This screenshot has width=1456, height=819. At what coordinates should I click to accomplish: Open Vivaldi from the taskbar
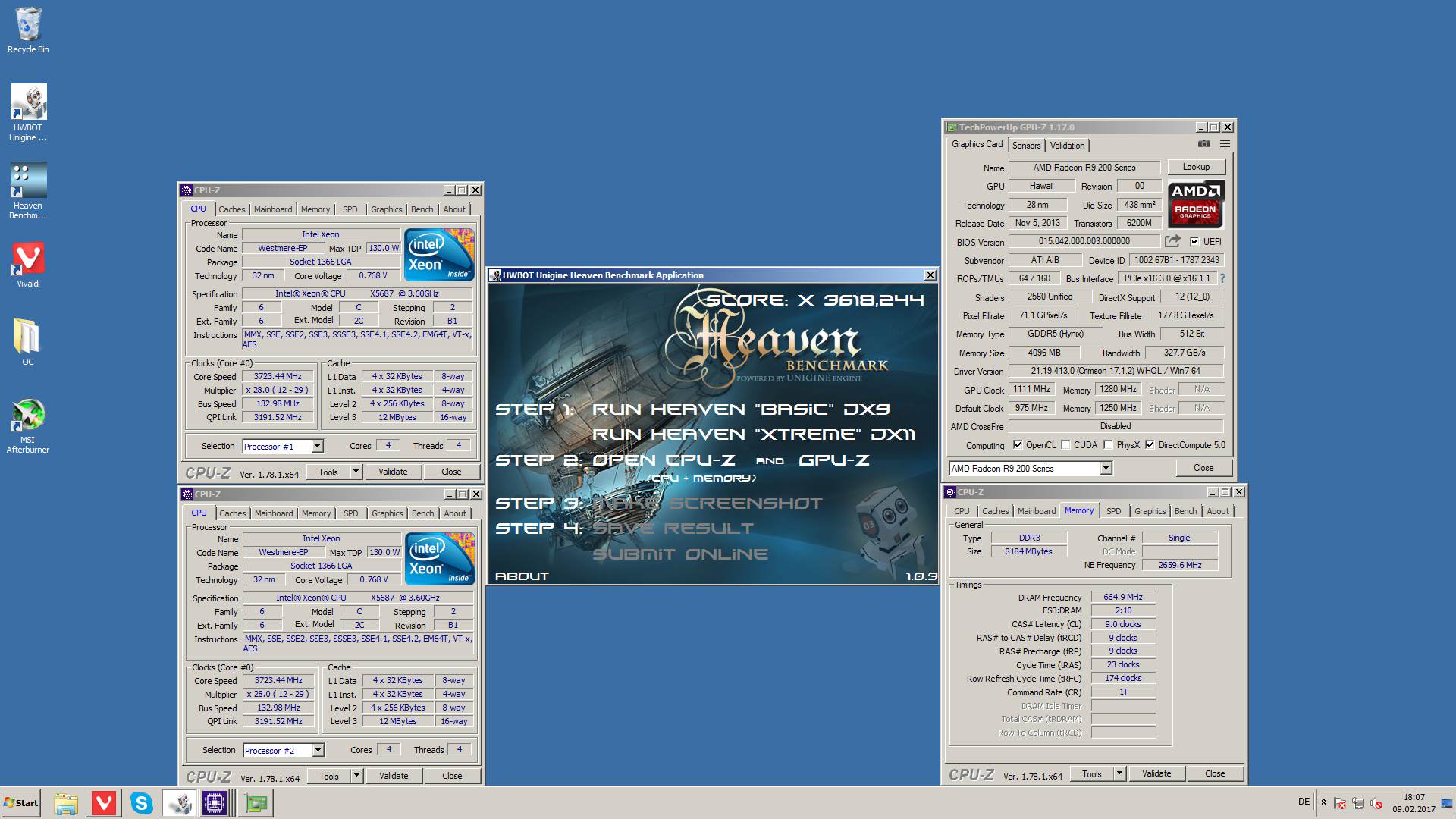tap(104, 803)
